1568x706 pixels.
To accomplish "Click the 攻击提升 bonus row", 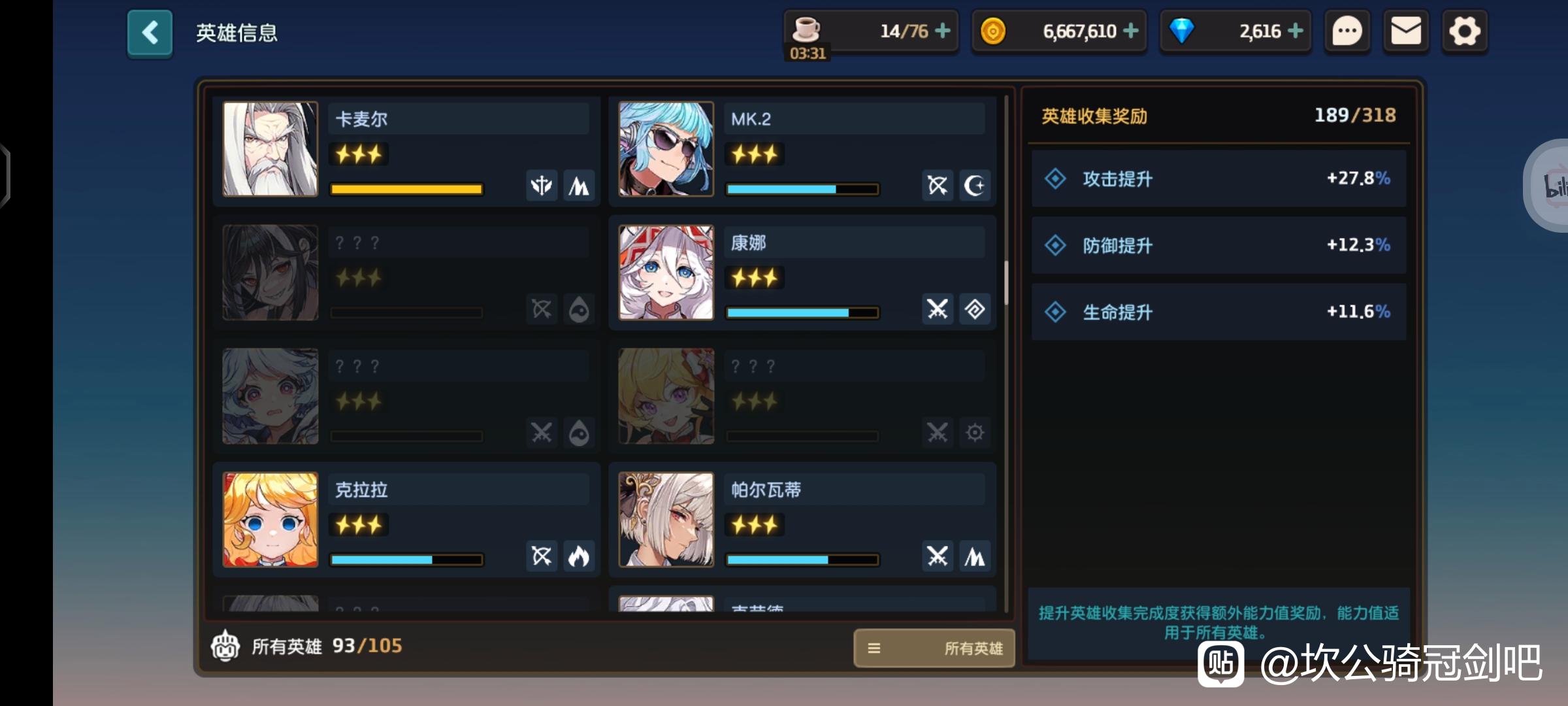I will click(x=1218, y=178).
